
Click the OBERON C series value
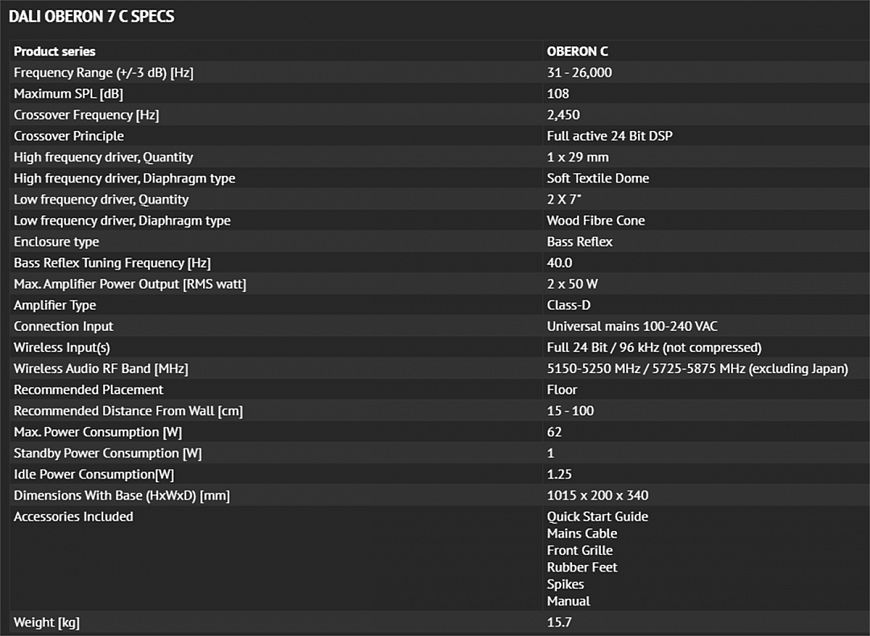pos(577,51)
